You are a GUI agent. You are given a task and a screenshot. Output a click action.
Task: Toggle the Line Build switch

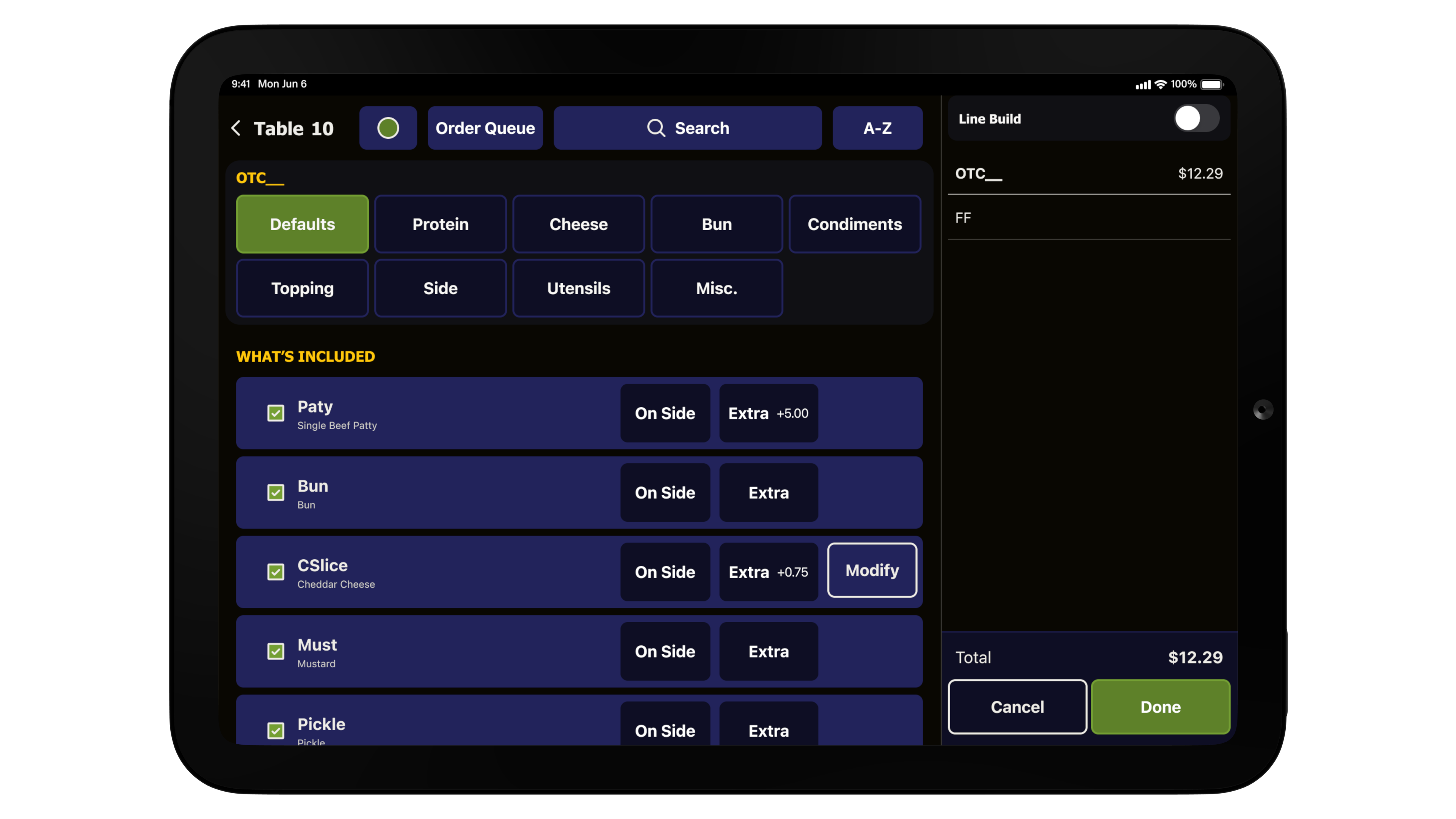point(1196,119)
